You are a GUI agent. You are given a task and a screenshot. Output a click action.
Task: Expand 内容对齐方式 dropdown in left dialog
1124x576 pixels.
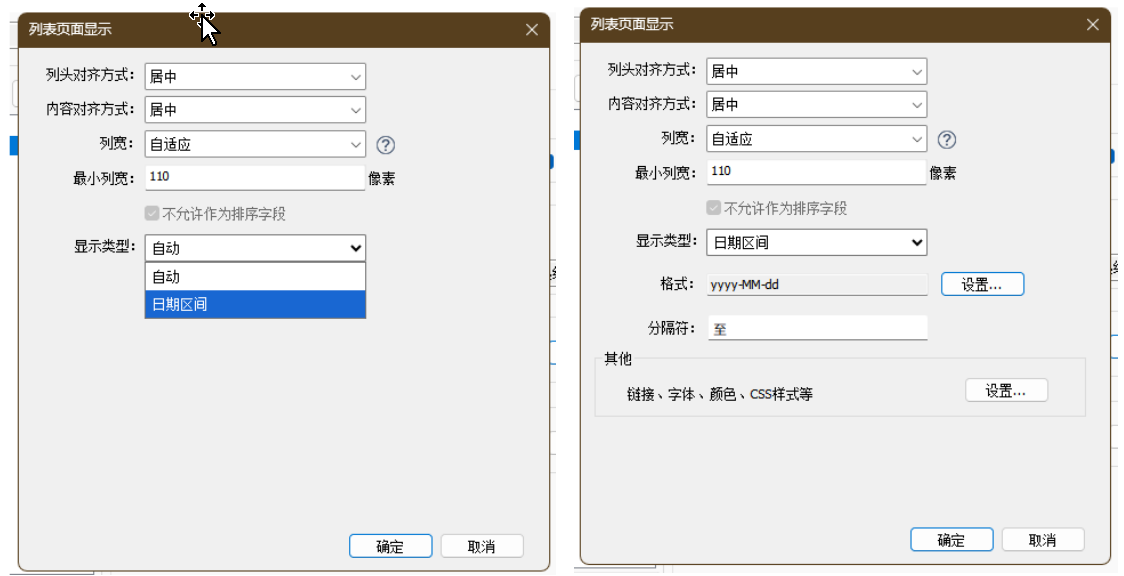[255, 110]
